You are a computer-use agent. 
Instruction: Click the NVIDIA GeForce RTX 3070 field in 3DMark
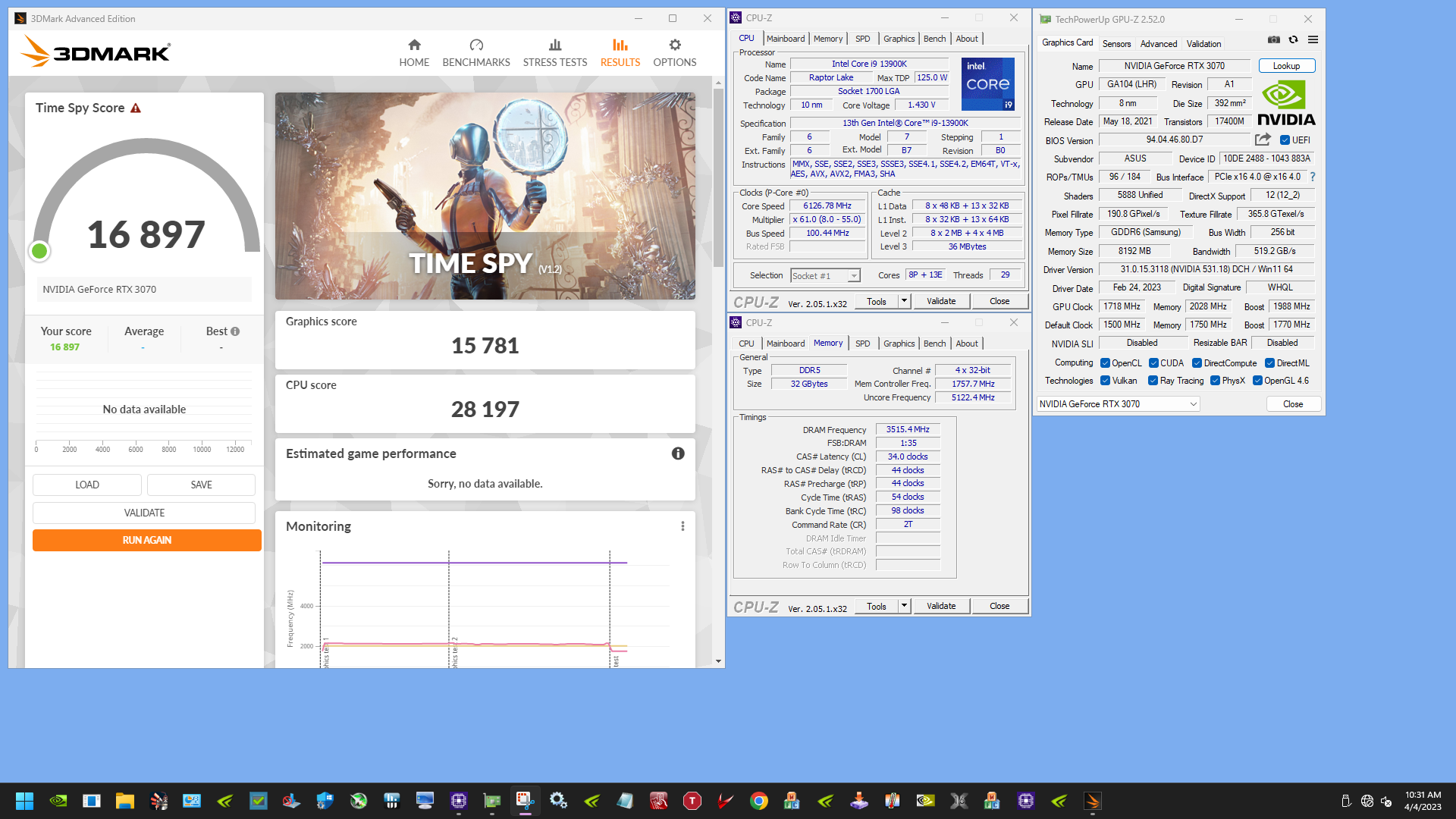point(144,290)
